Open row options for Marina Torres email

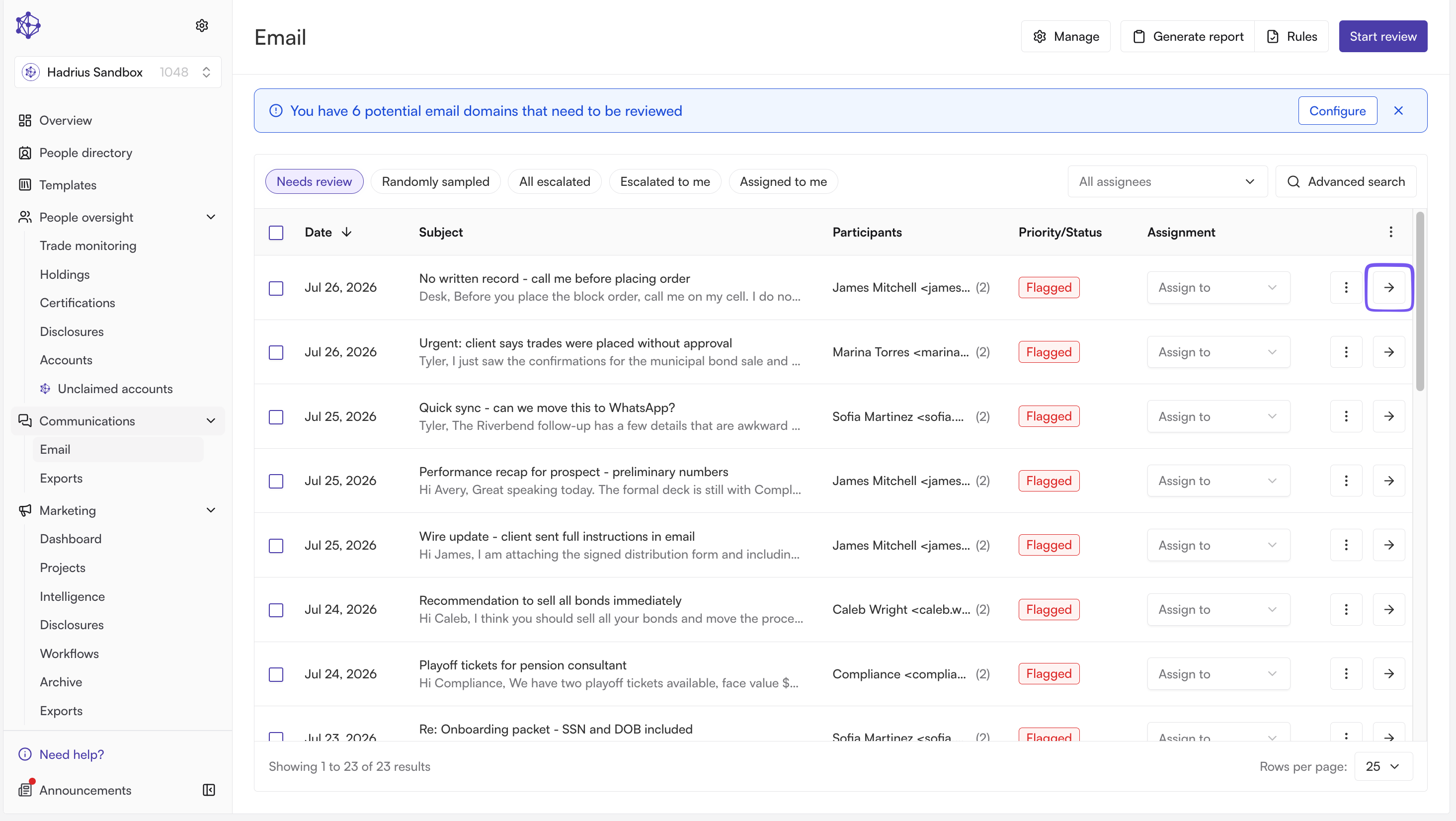[x=1346, y=352]
